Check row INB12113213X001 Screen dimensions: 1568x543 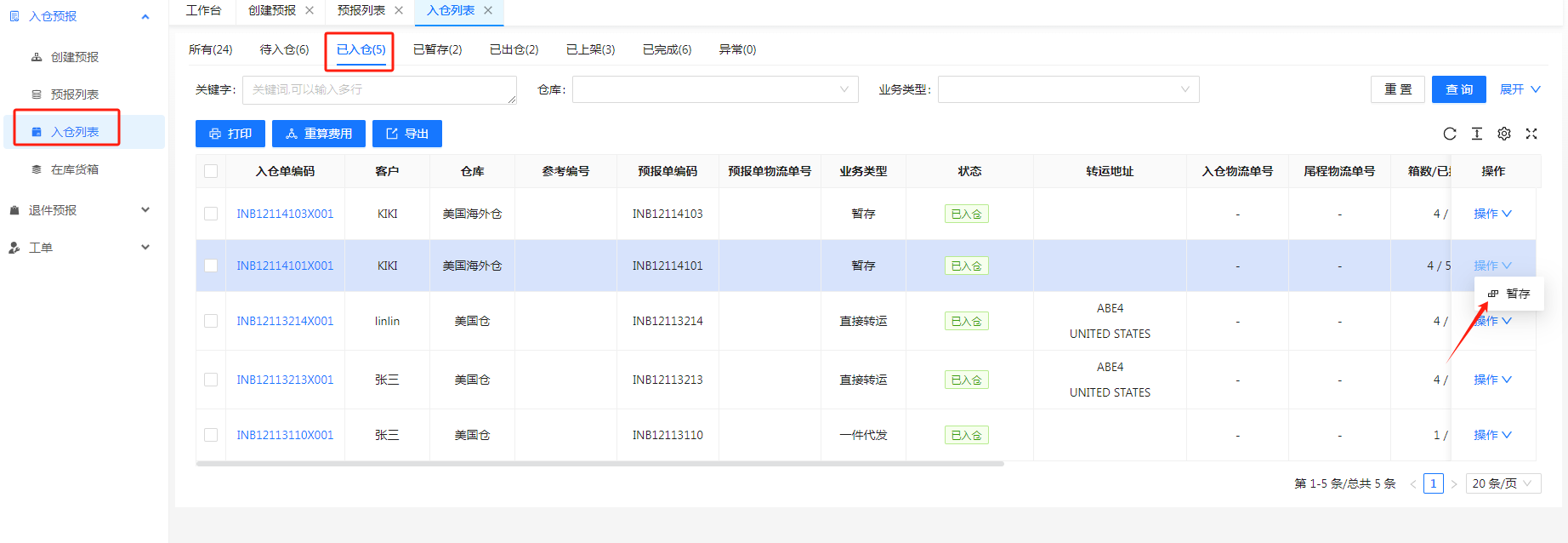pos(211,380)
